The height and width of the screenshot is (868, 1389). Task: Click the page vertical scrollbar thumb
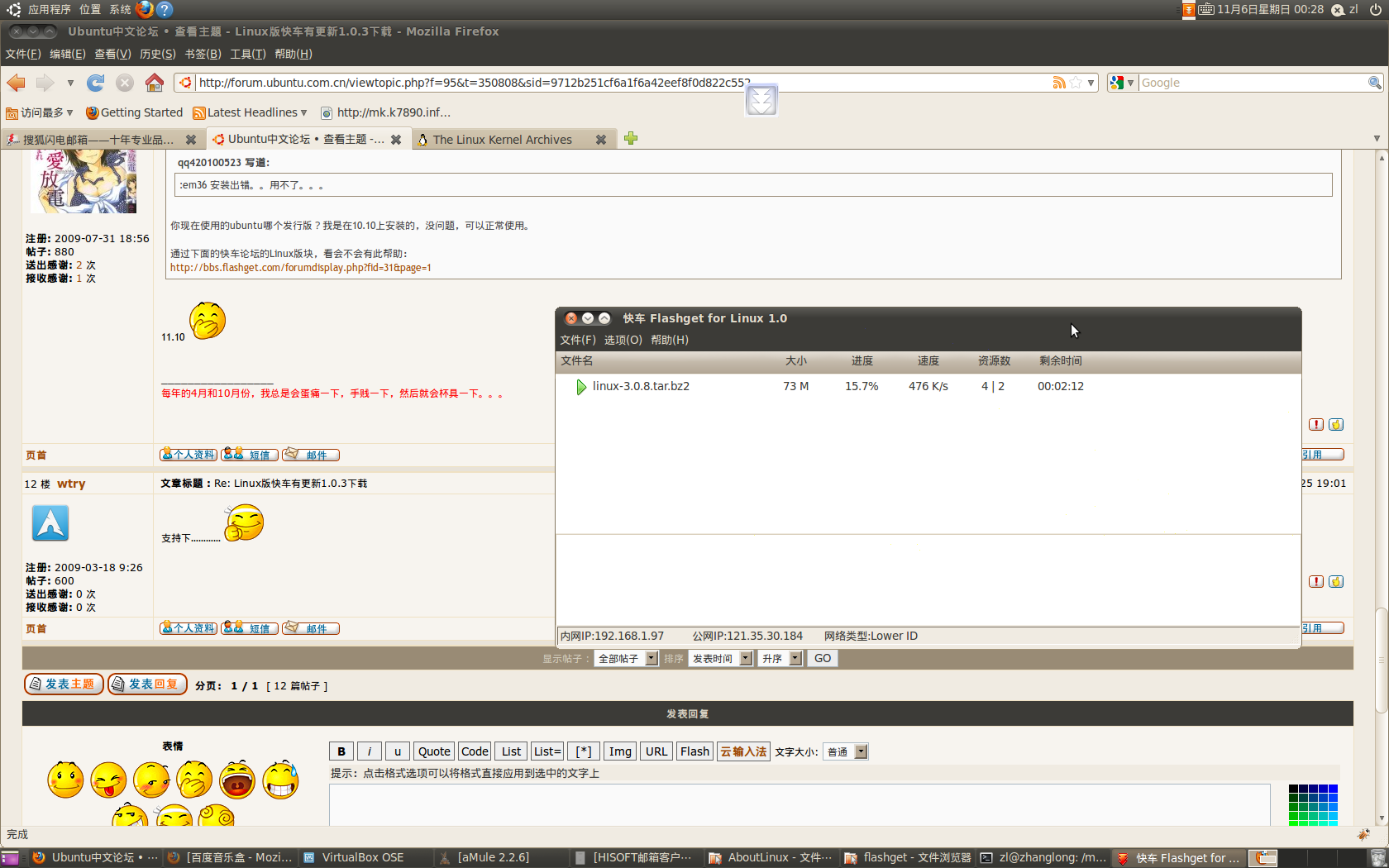[1381, 660]
